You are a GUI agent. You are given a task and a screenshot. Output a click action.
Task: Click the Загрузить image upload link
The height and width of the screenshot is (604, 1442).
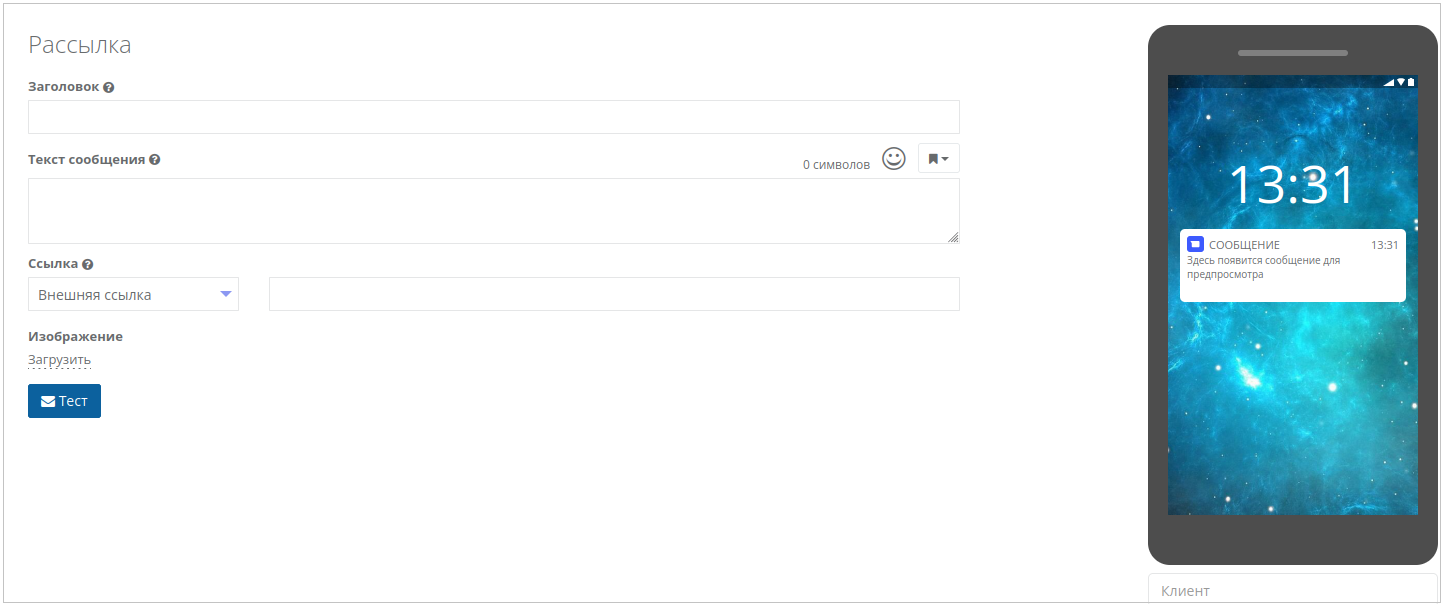(x=59, y=360)
